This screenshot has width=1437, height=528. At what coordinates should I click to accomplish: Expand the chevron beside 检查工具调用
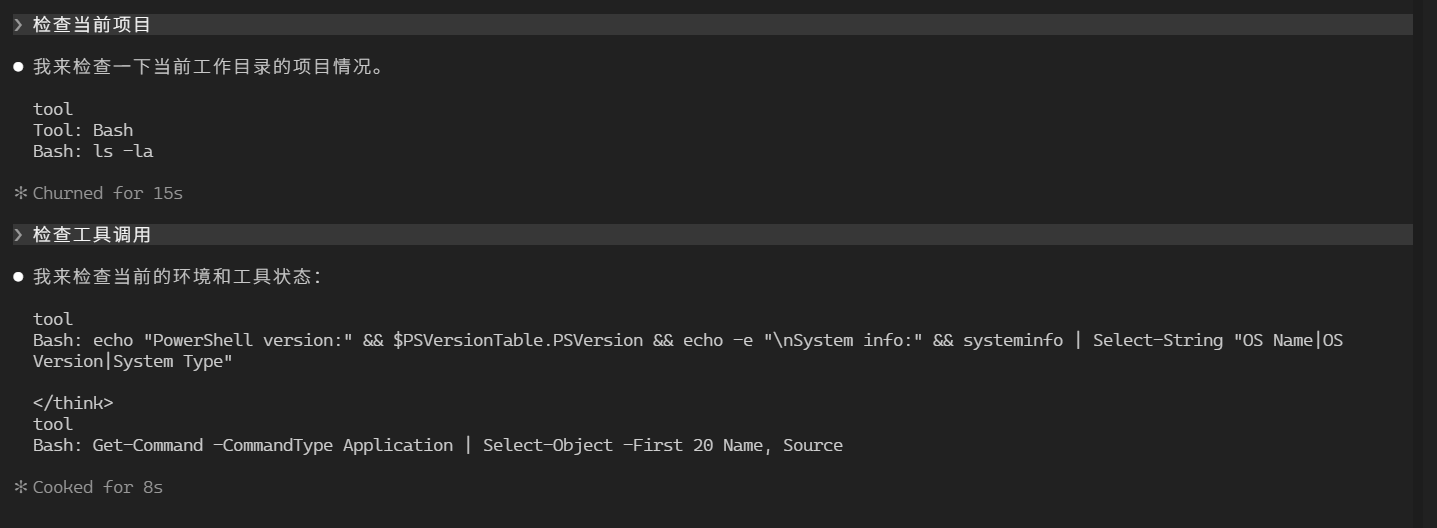tap(18, 235)
